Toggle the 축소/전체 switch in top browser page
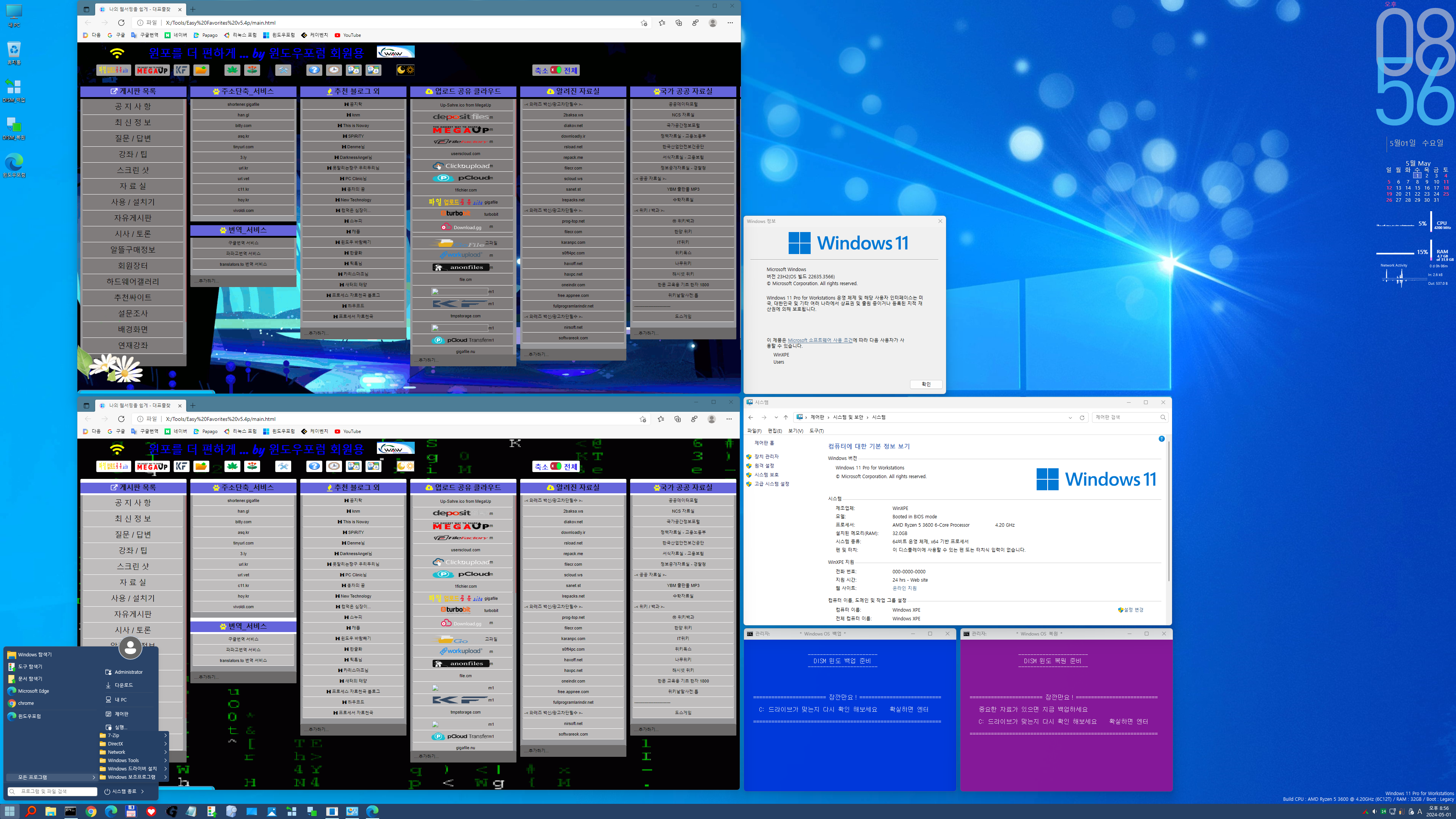Image resolution: width=1456 pixels, height=819 pixels. pos(556,70)
